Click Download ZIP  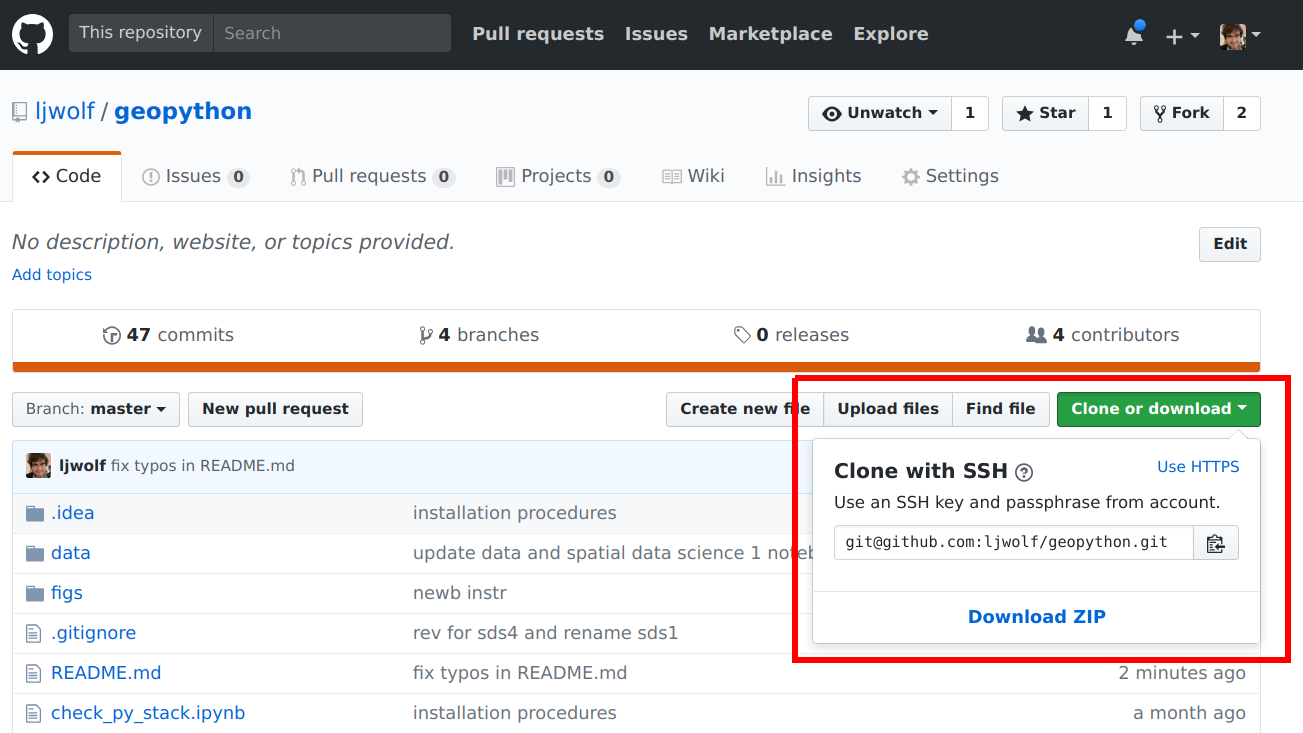coord(1037,617)
